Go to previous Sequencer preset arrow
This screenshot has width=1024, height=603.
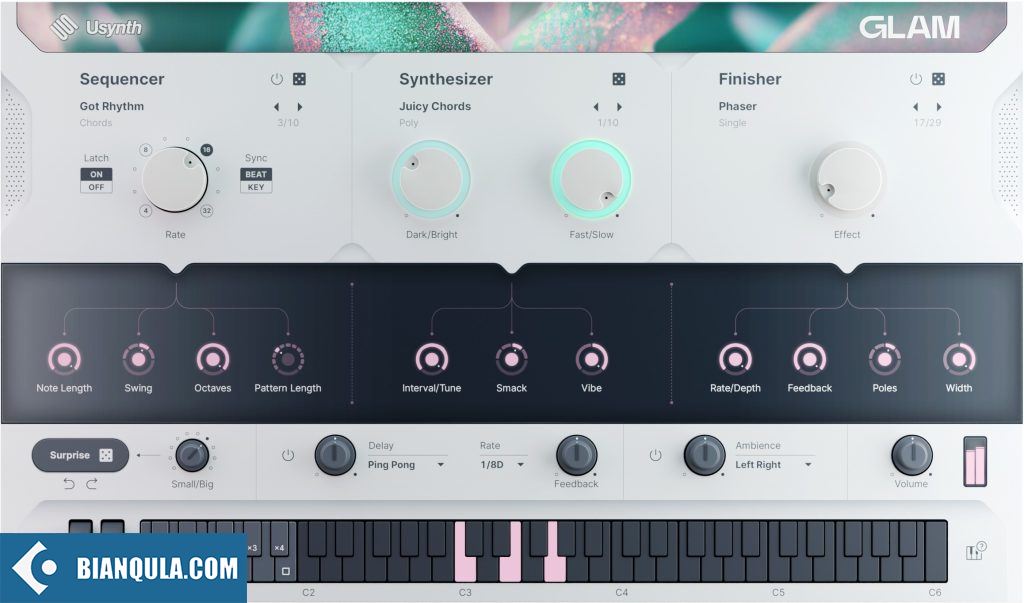point(277,106)
